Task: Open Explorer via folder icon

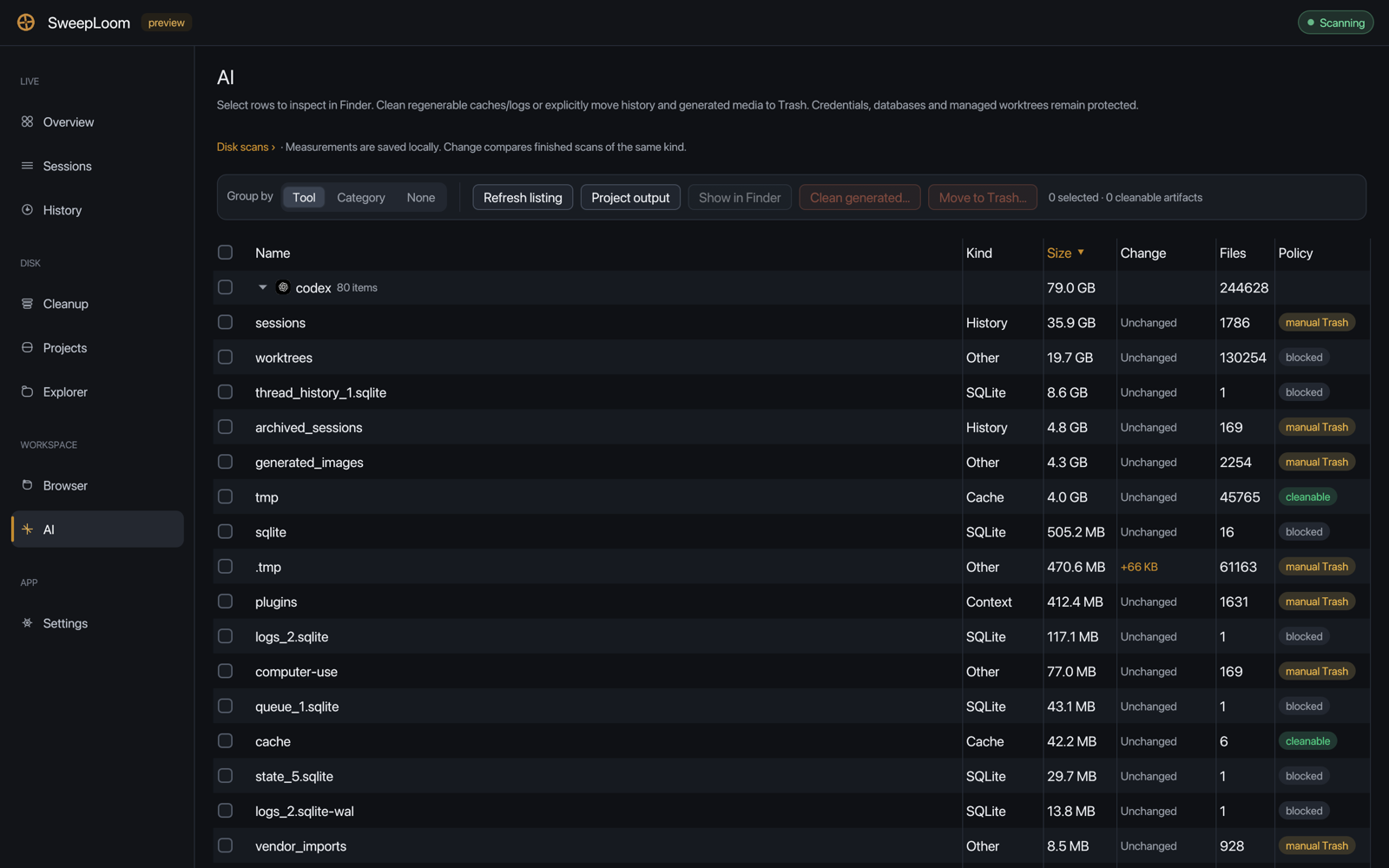Action: click(27, 391)
